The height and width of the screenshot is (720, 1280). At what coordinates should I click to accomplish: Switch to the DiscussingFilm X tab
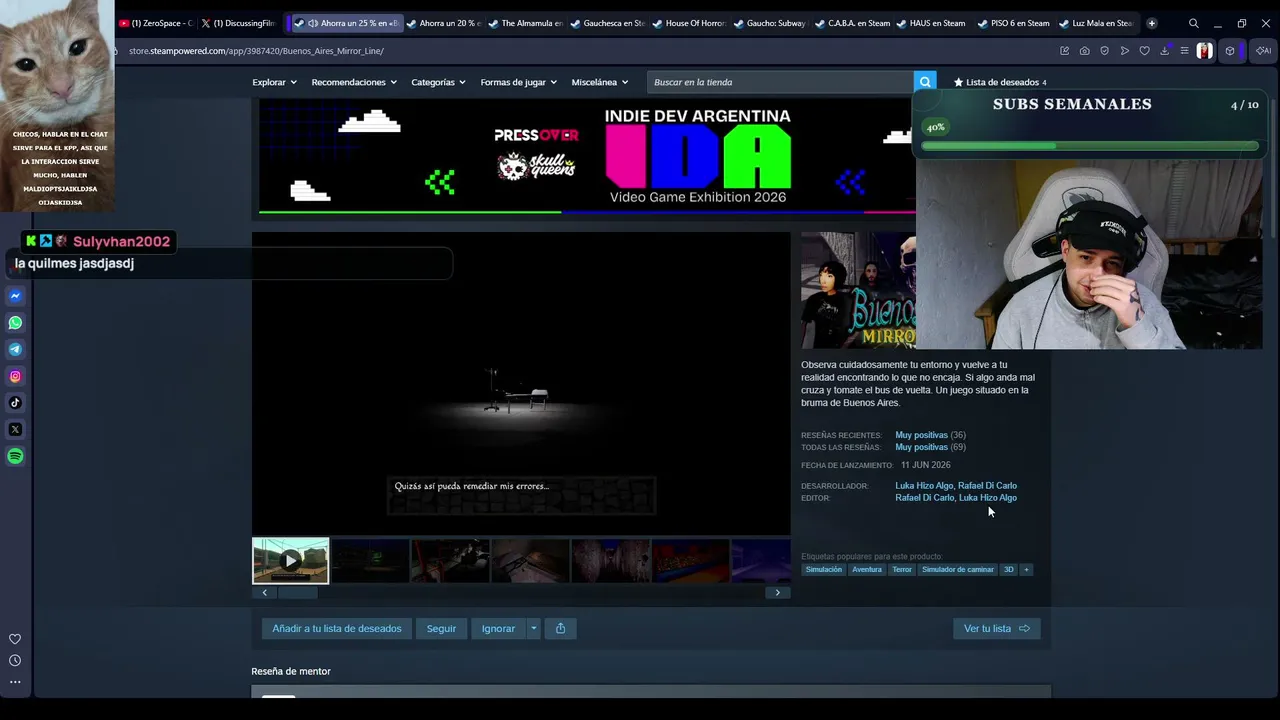(238, 23)
